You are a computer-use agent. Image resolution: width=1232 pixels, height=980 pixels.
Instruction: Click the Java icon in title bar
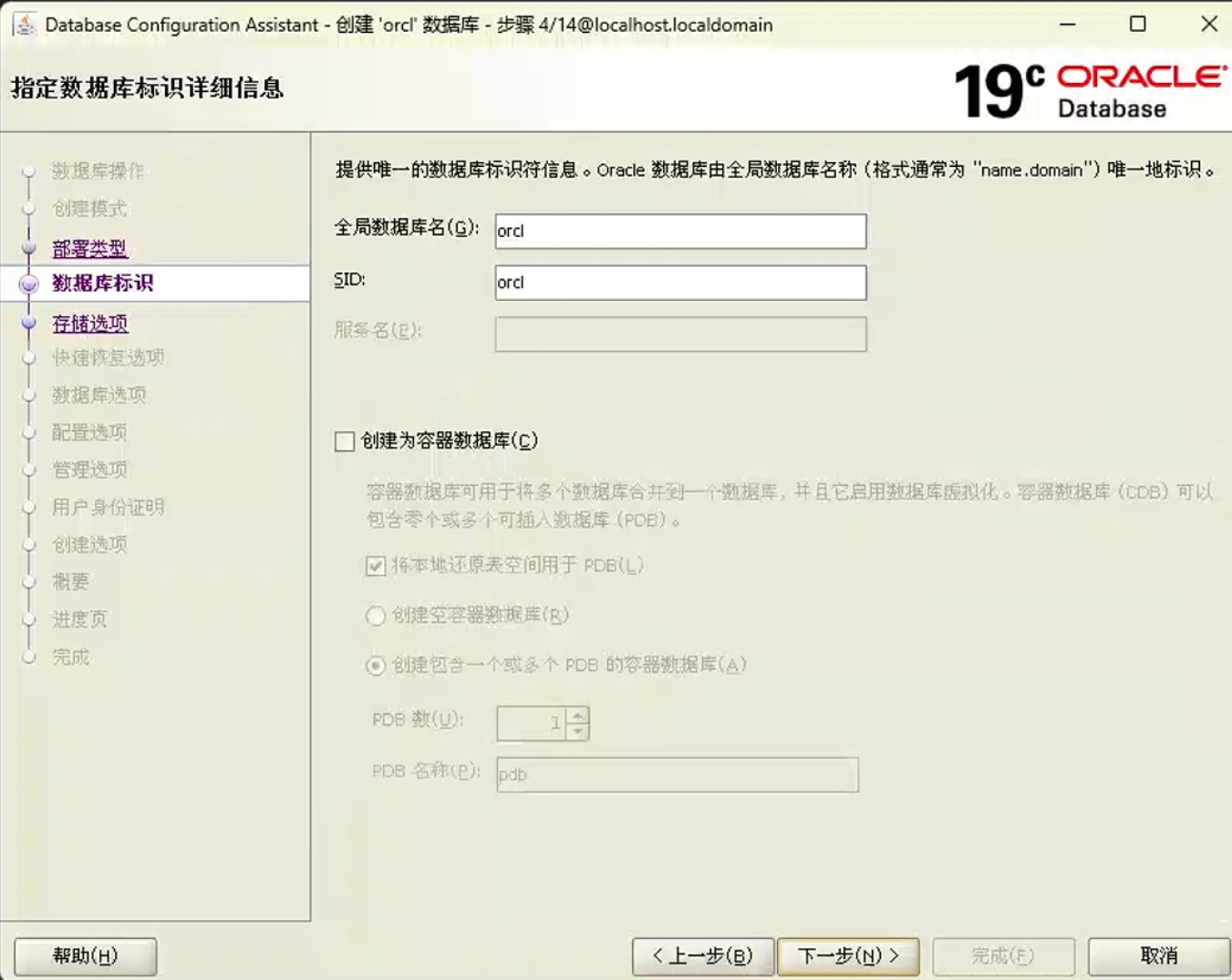pos(25,25)
